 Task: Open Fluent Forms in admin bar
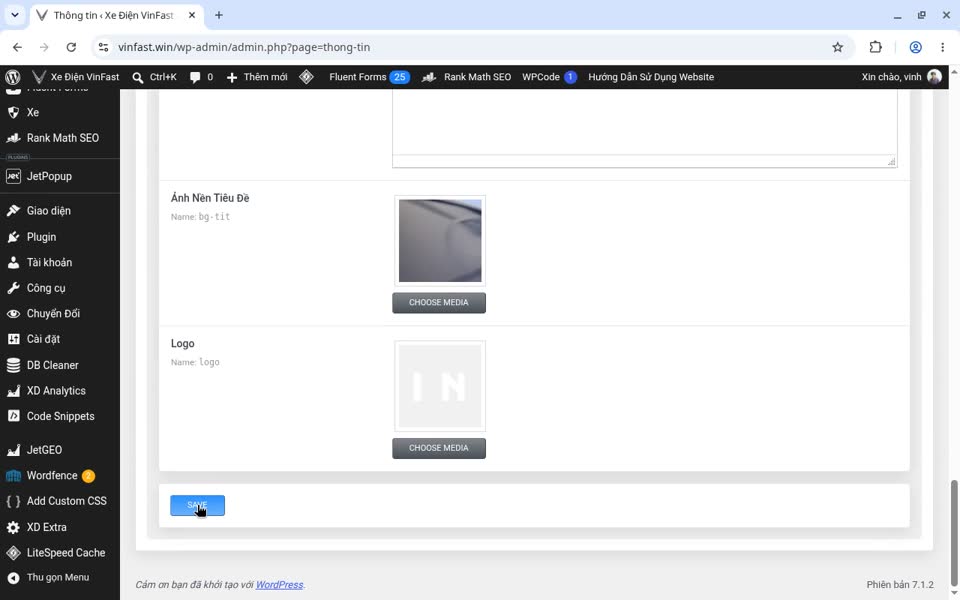click(368, 77)
